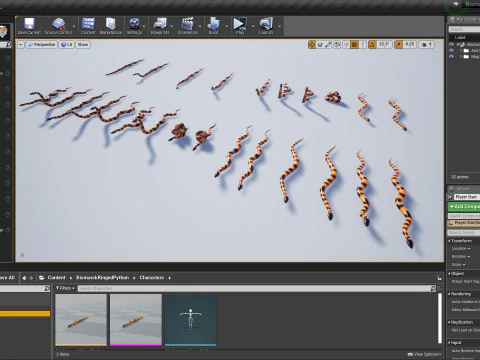Select the translate gizmo tool in viewport
Image resolution: width=480 pixels, height=360 pixels.
(312, 44)
